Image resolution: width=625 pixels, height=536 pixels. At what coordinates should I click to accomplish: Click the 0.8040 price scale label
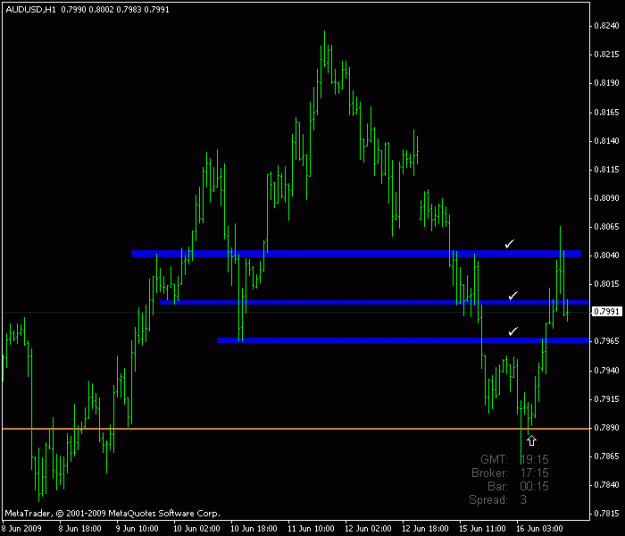click(x=607, y=255)
